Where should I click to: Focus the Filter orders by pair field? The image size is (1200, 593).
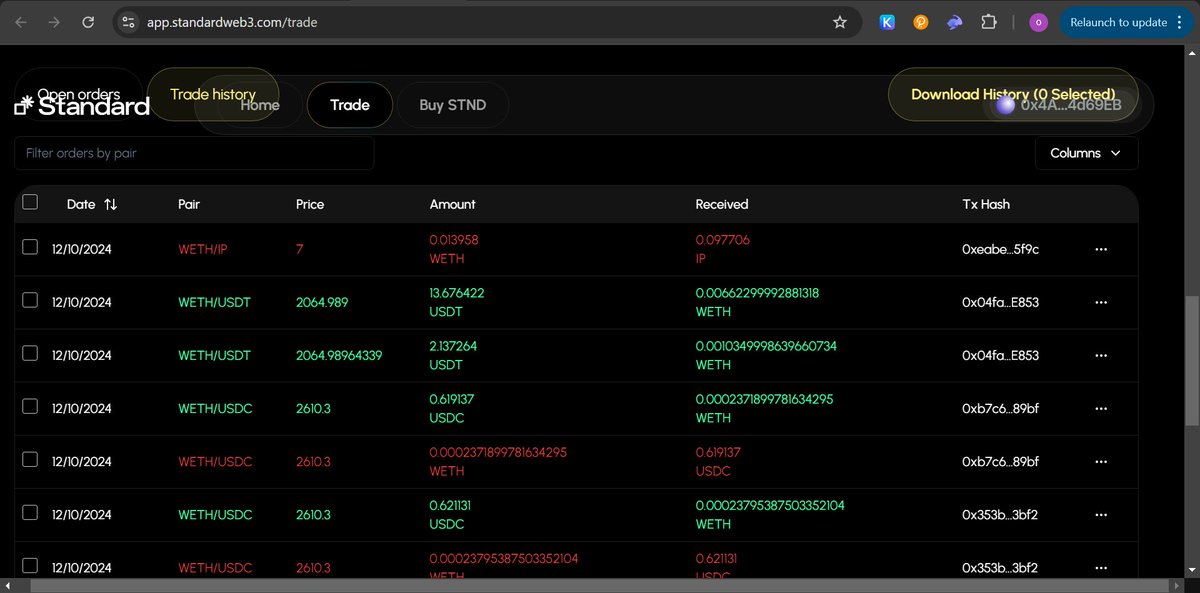(x=194, y=153)
